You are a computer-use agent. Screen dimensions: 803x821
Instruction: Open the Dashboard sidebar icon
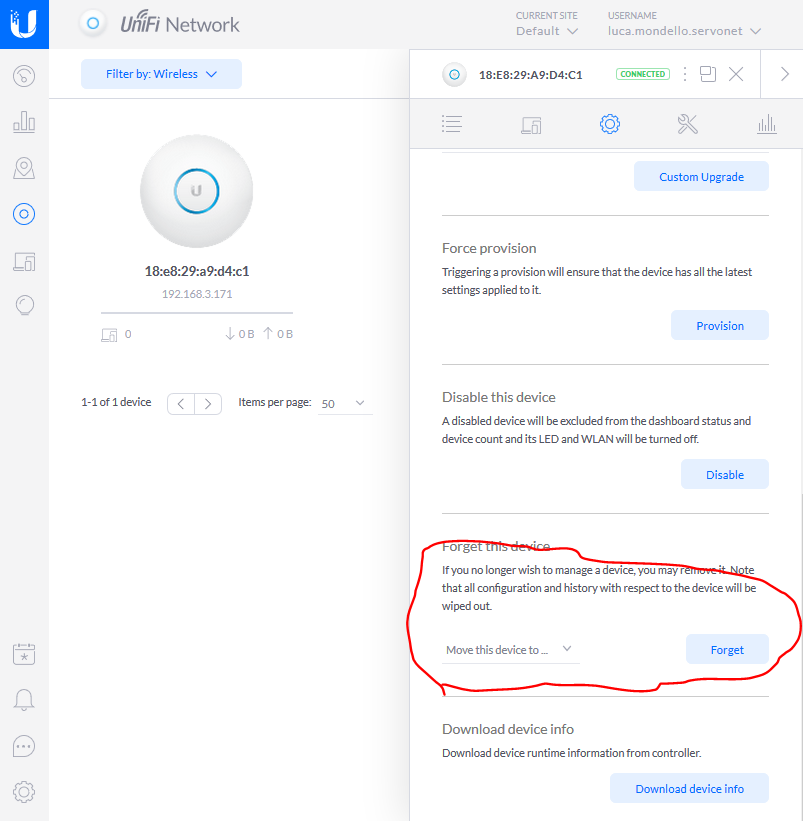(24, 76)
